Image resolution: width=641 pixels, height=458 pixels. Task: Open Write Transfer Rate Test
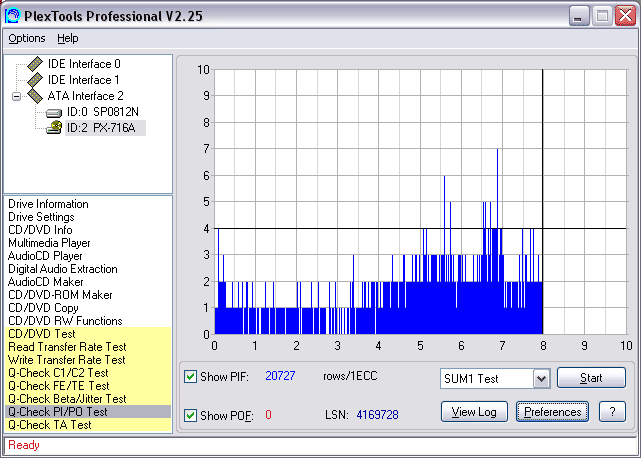(x=67, y=360)
